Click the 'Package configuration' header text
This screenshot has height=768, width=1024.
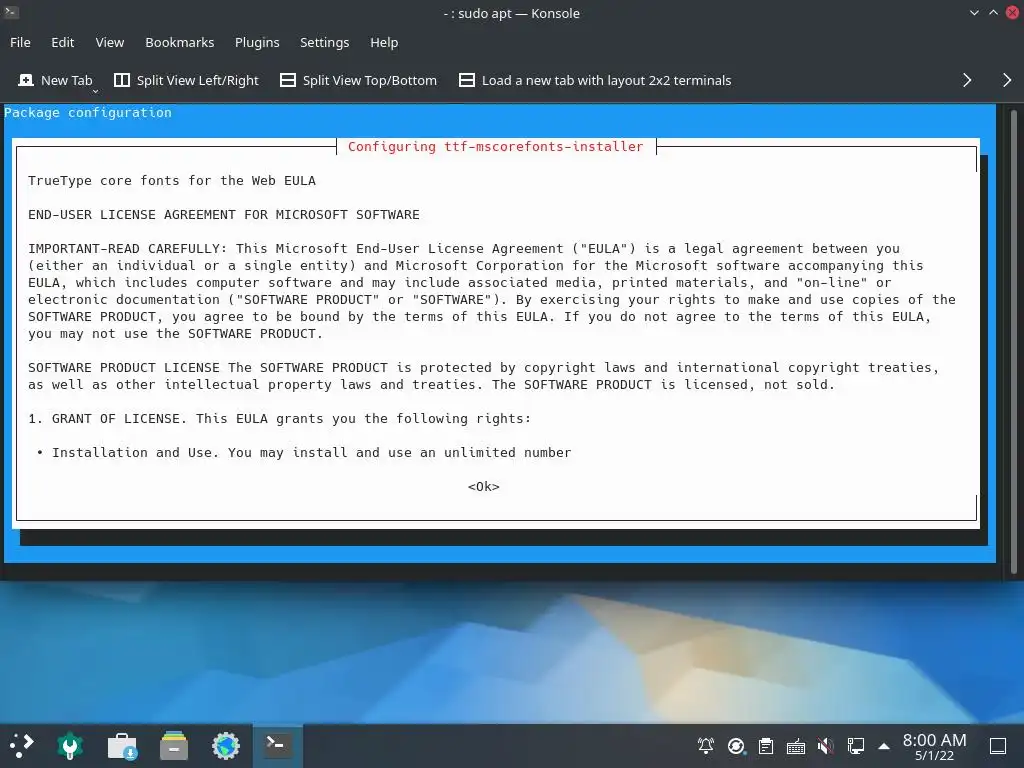pyautogui.click(x=88, y=112)
